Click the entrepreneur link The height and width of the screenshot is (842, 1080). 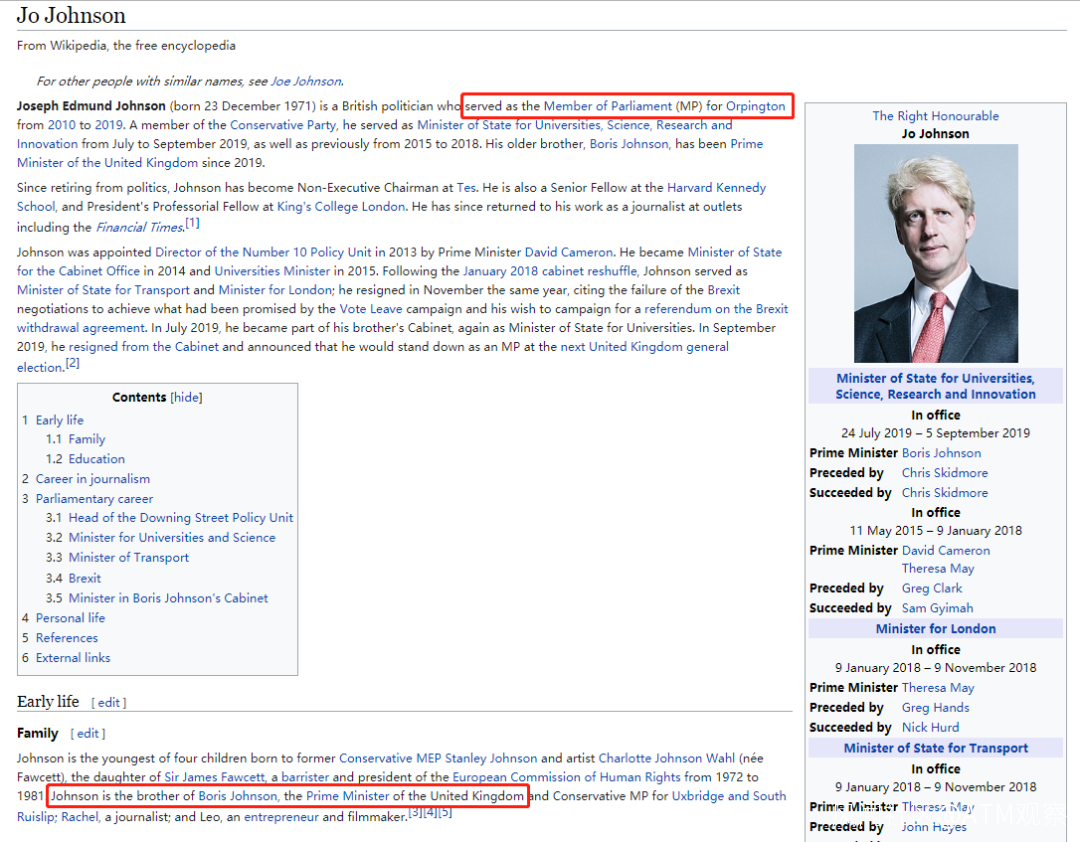pyautogui.click(x=281, y=817)
